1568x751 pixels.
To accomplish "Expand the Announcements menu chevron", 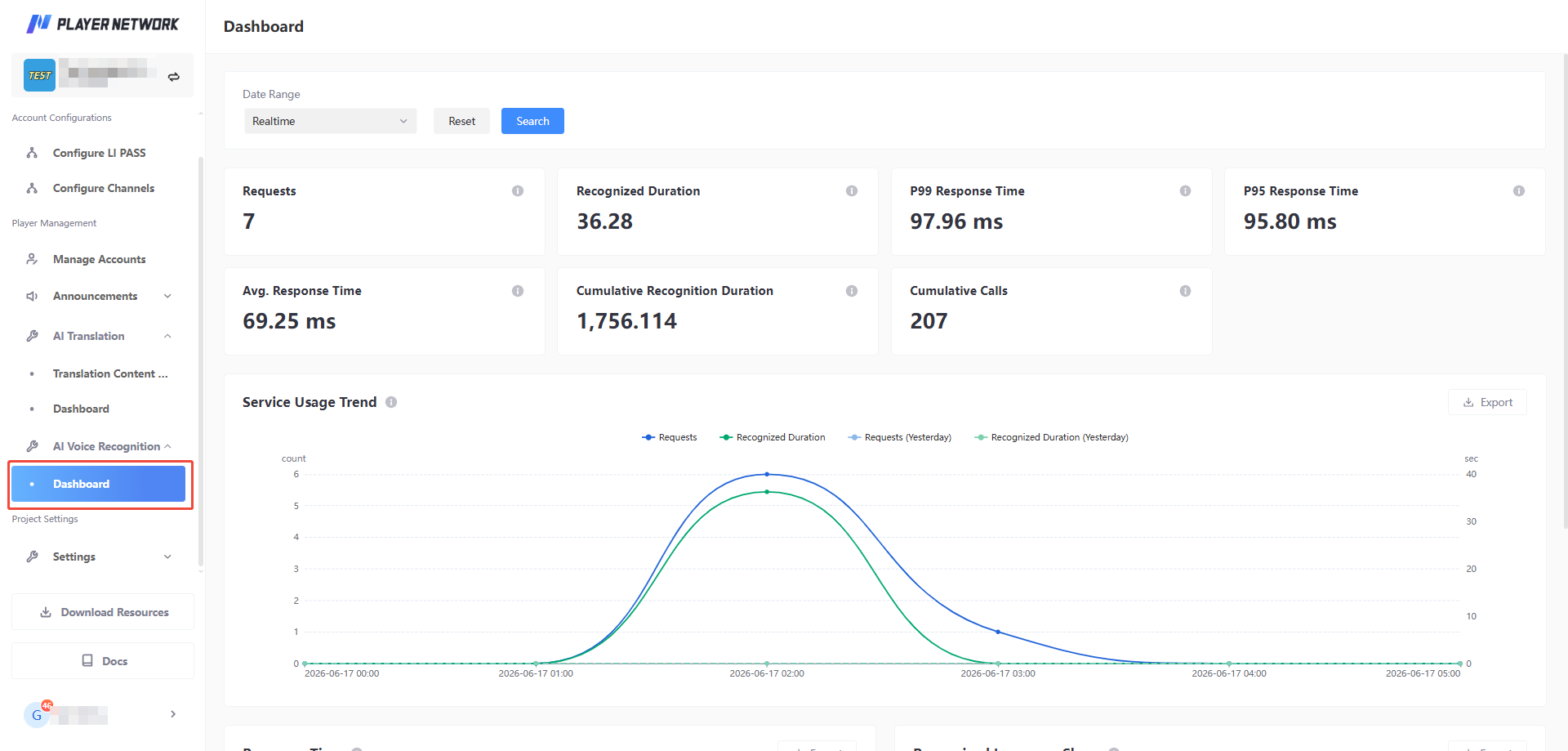I will coord(167,296).
